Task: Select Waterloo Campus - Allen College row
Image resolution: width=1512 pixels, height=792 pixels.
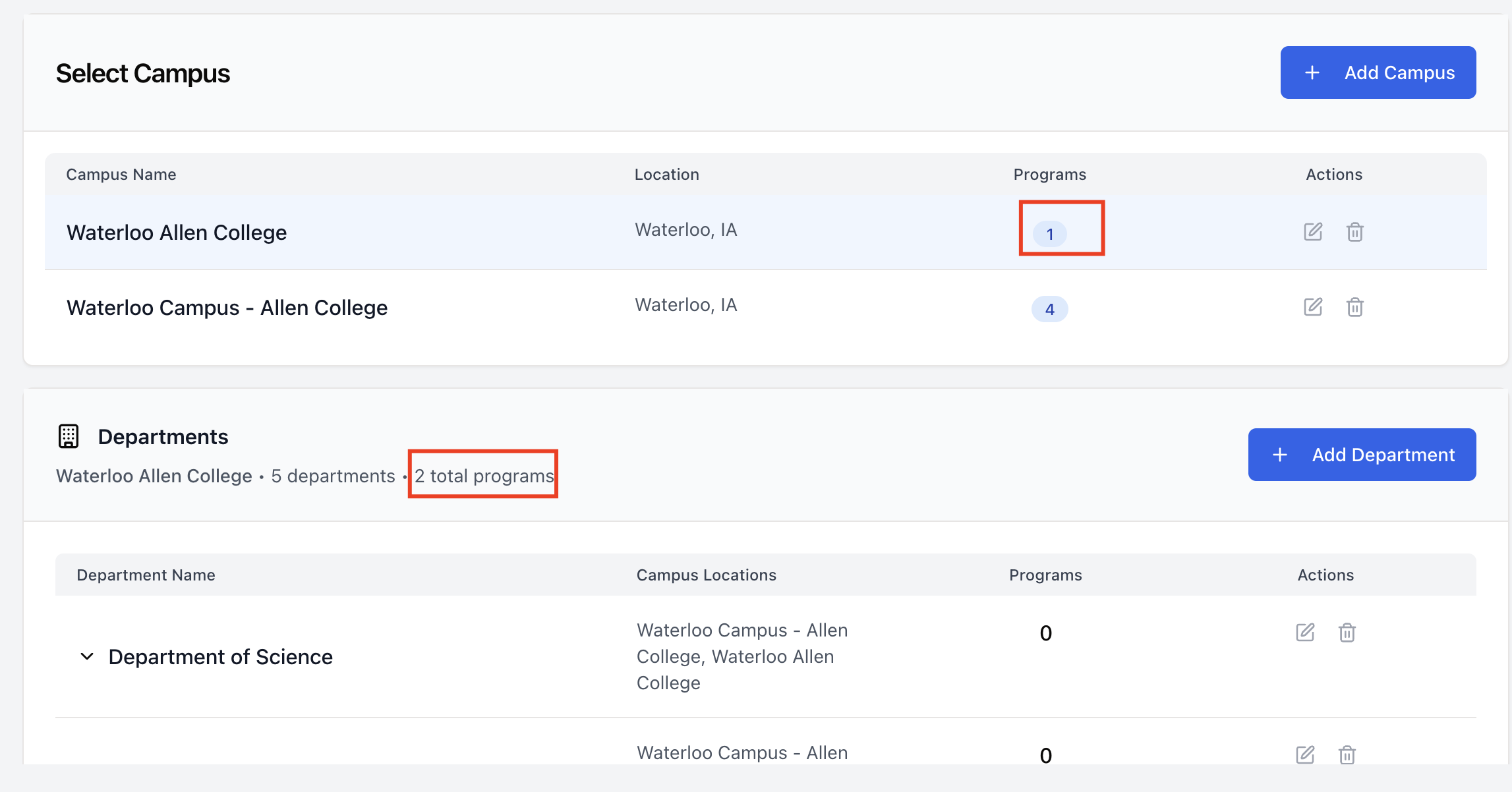Action: click(227, 308)
